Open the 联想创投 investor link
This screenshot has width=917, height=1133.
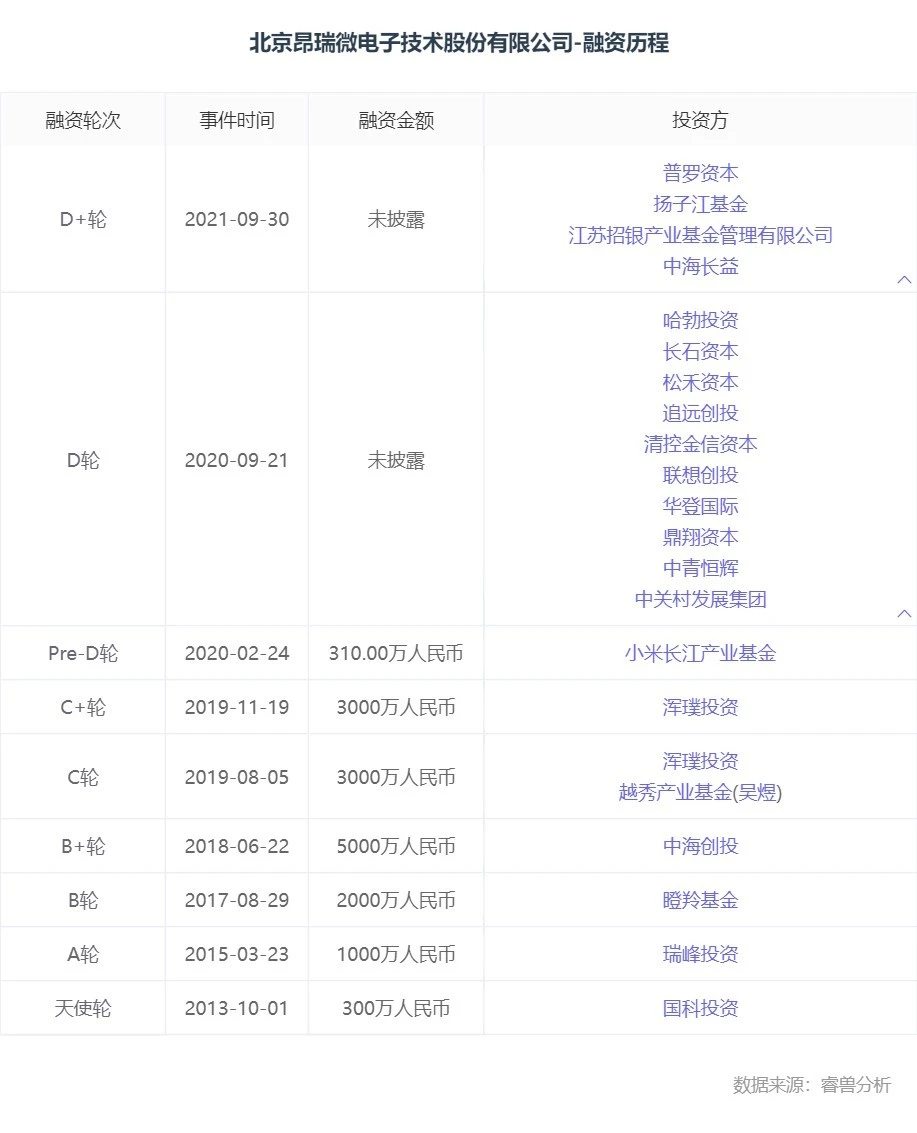point(700,475)
